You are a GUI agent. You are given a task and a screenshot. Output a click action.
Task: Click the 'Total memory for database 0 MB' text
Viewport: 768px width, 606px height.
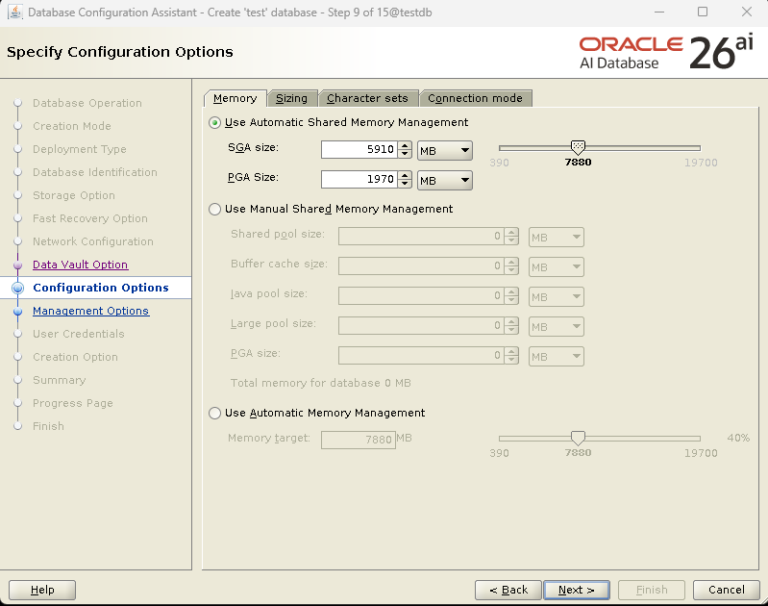click(321, 383)
